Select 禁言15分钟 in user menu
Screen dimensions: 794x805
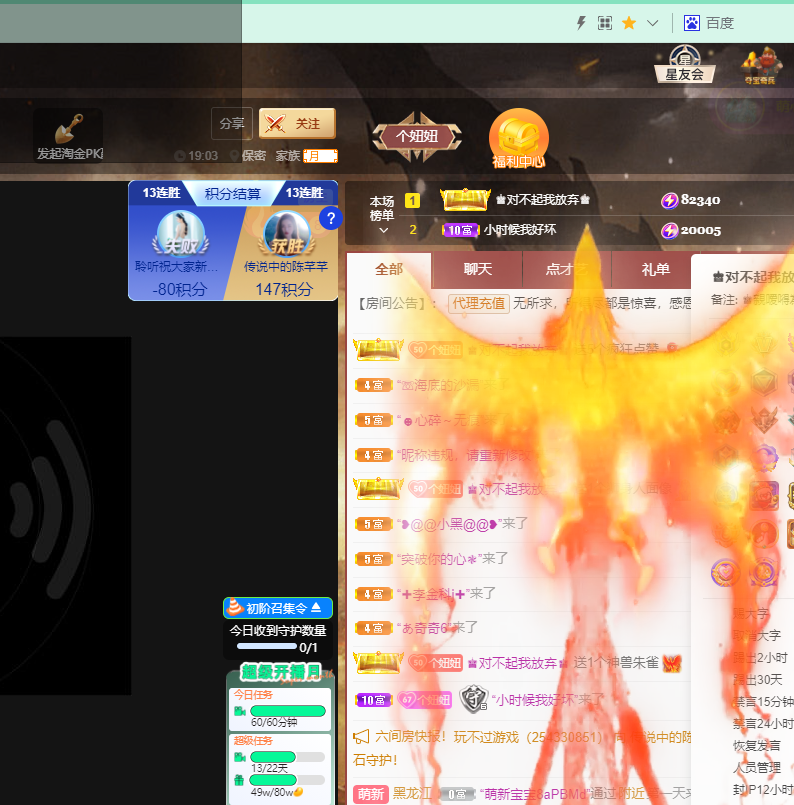[763, 702]
